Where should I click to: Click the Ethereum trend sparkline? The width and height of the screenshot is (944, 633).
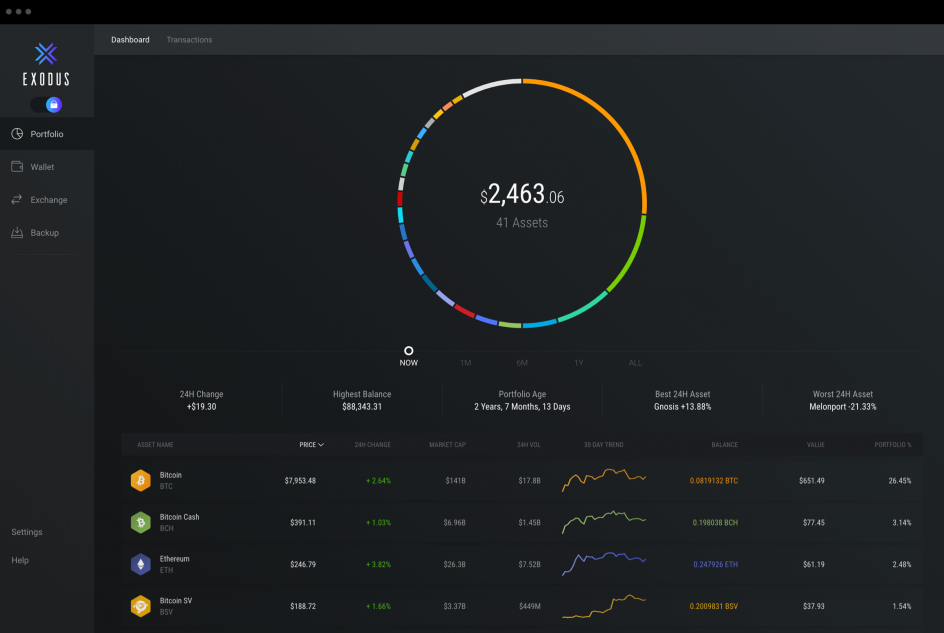click(x=604, y=563)
